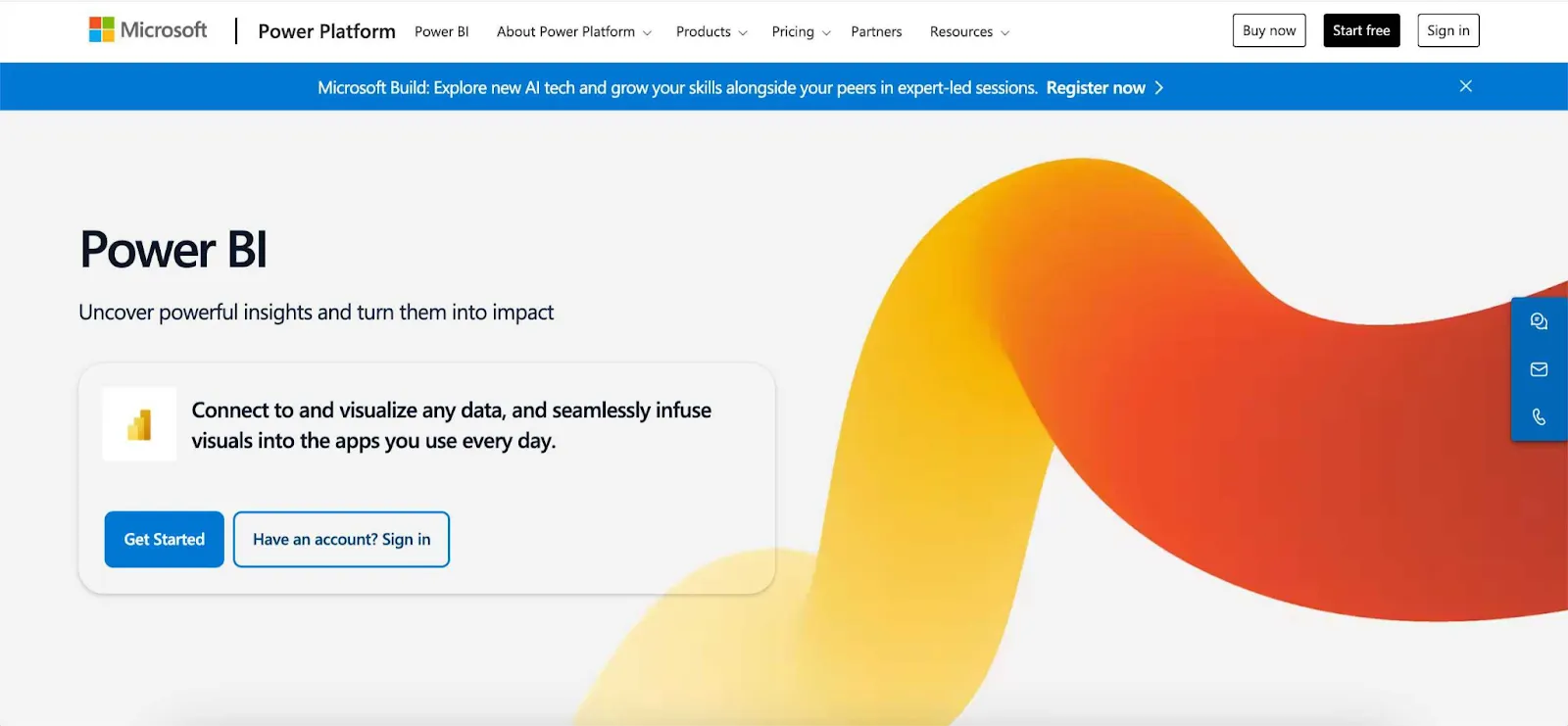
Task: Expand the About Power Platform menu
Action: [573, 31]
